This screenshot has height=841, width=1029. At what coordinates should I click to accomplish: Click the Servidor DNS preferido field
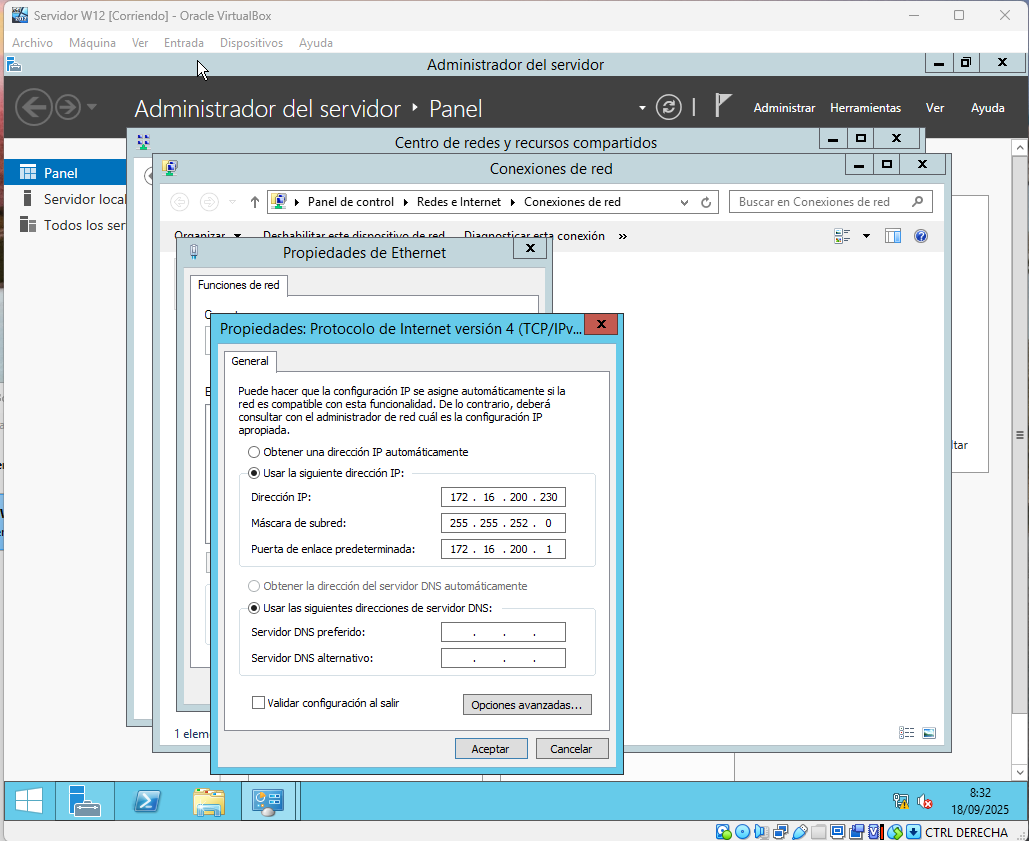pyautogui.click(x=503, y=632)
